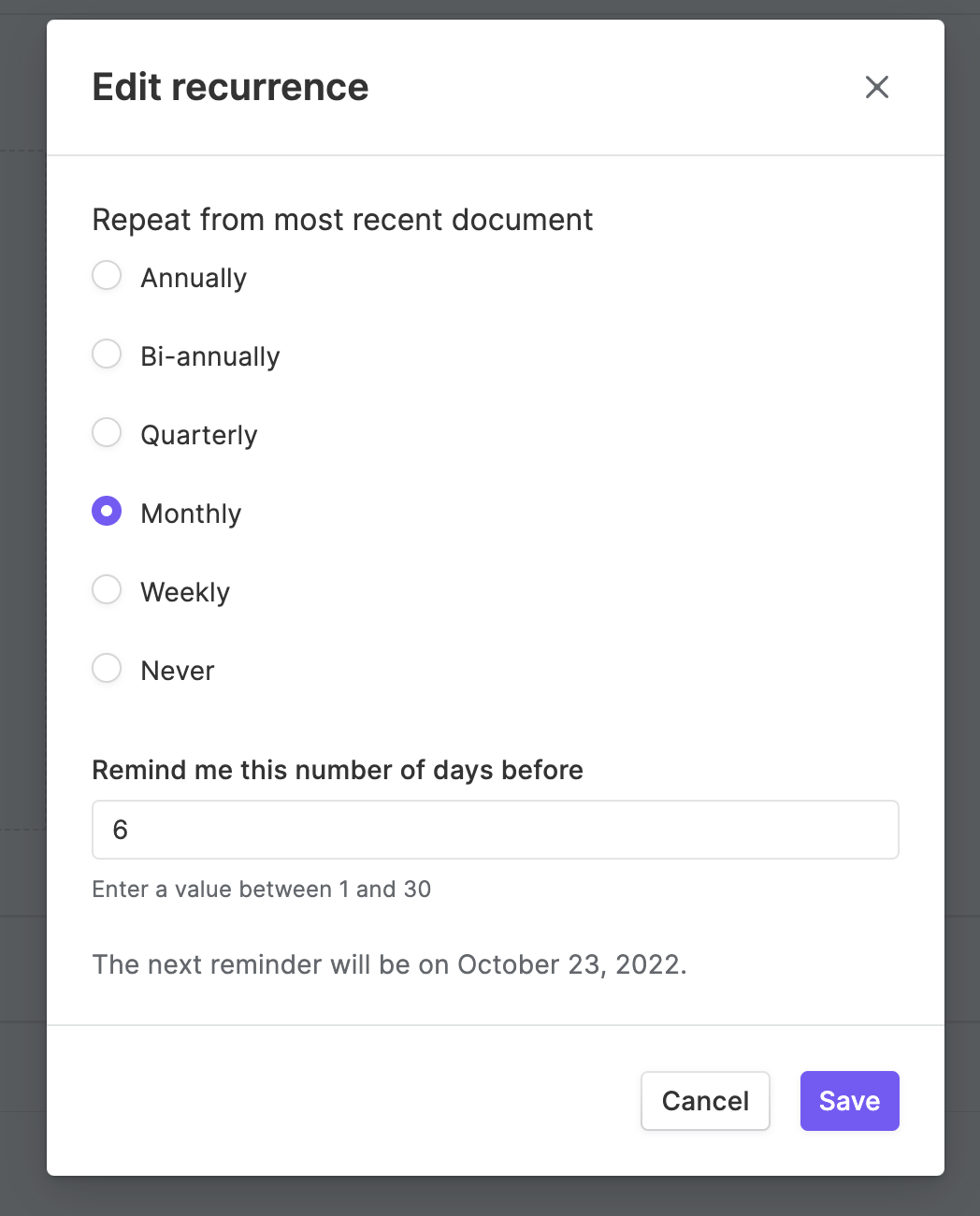Viewport: 980px width, 1216px height.
Task: Click the "Weekly" text label
Action: [185, 592]
